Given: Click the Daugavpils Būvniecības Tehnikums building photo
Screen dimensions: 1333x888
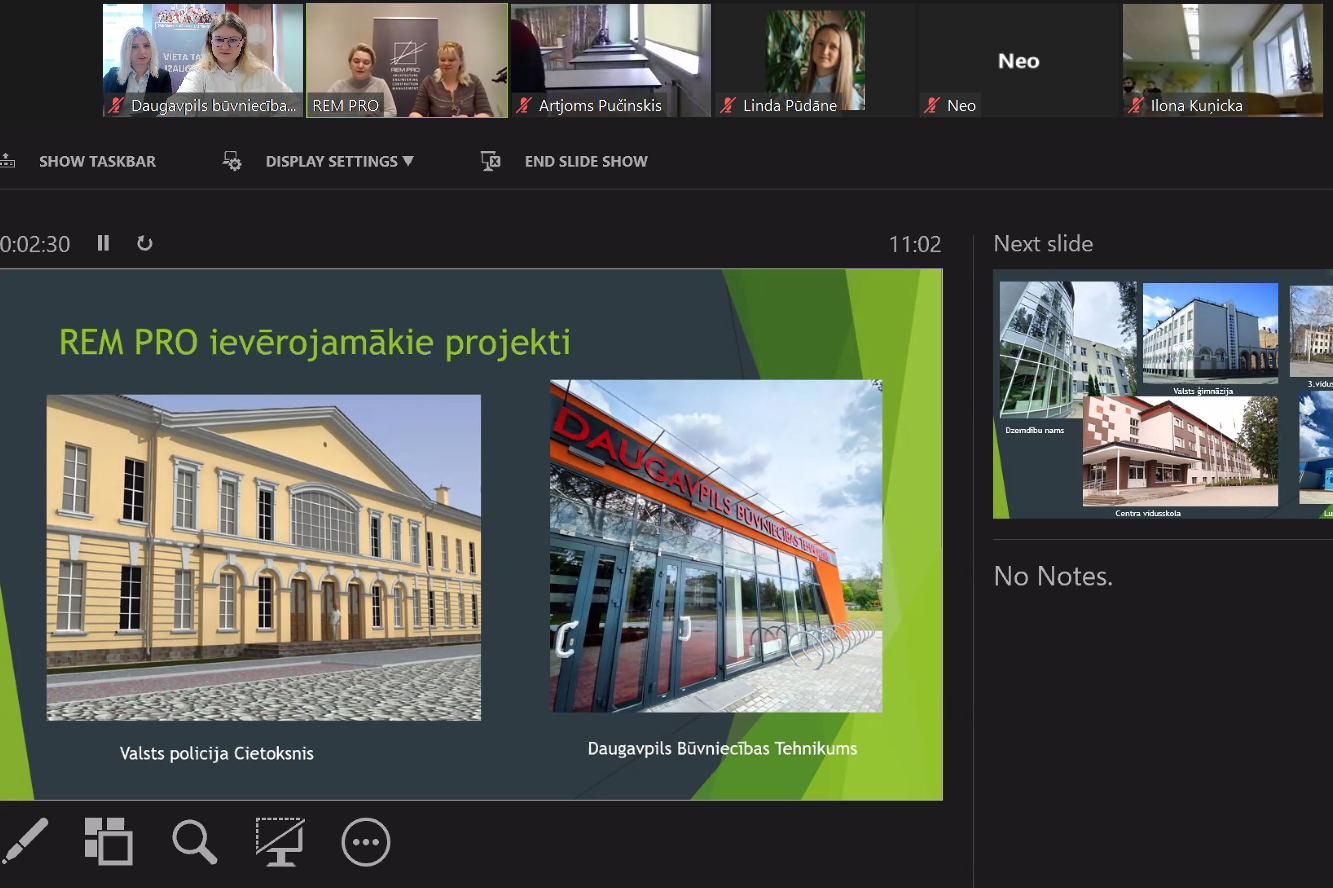Looking at the screenshot, I should [x=716, y=546].
